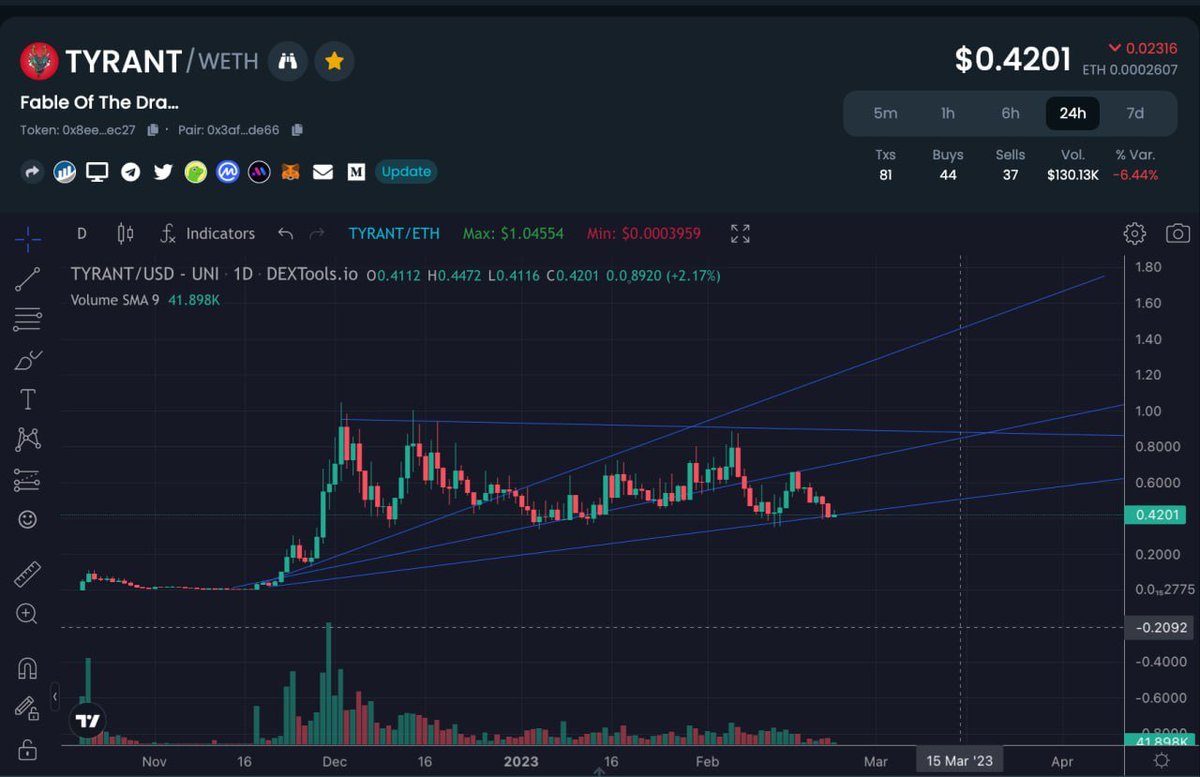1200x777 pixels.
Task: Open the blue chart explorer icon link
Action: pos(65,172)
